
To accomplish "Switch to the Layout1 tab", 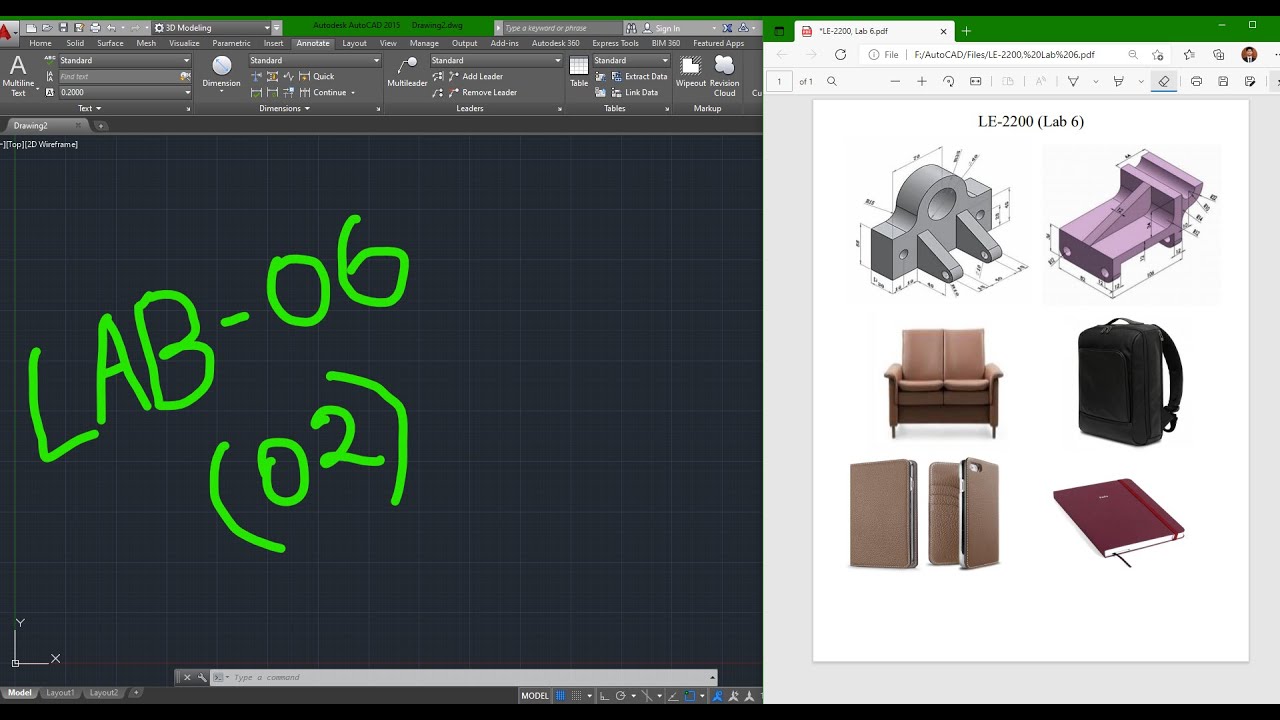I will tap(60, 692).
